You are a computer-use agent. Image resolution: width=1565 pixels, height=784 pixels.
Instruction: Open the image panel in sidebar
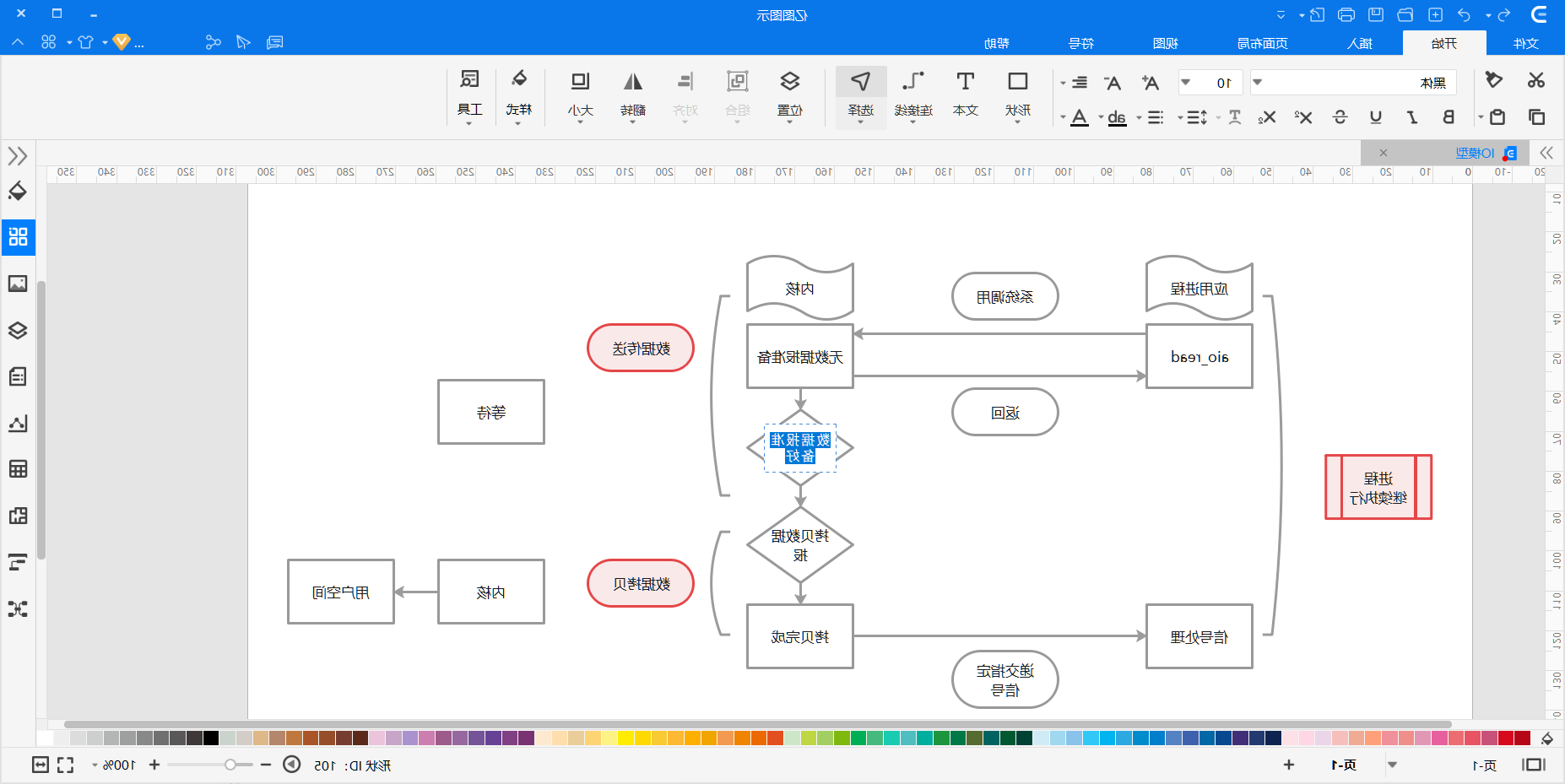[18, 284]
